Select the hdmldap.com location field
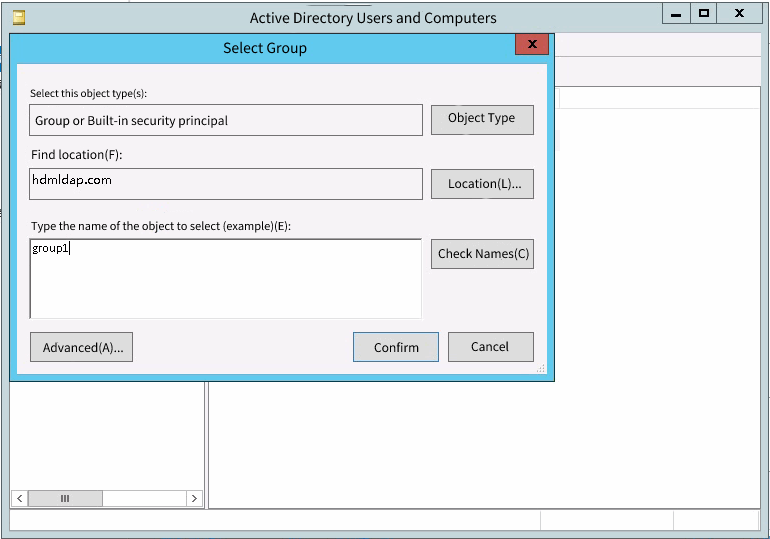The width and height of the screenshot is (770, 539). click(x=226, y=184)
